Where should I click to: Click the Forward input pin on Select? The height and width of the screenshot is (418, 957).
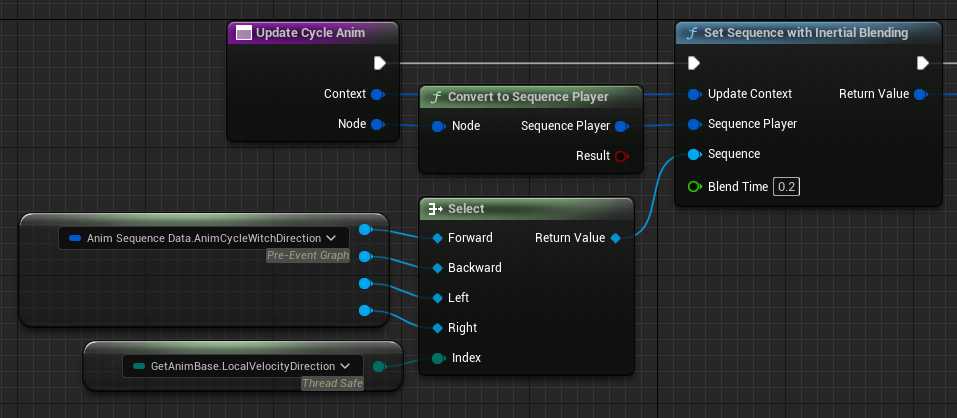coord(437,238)
